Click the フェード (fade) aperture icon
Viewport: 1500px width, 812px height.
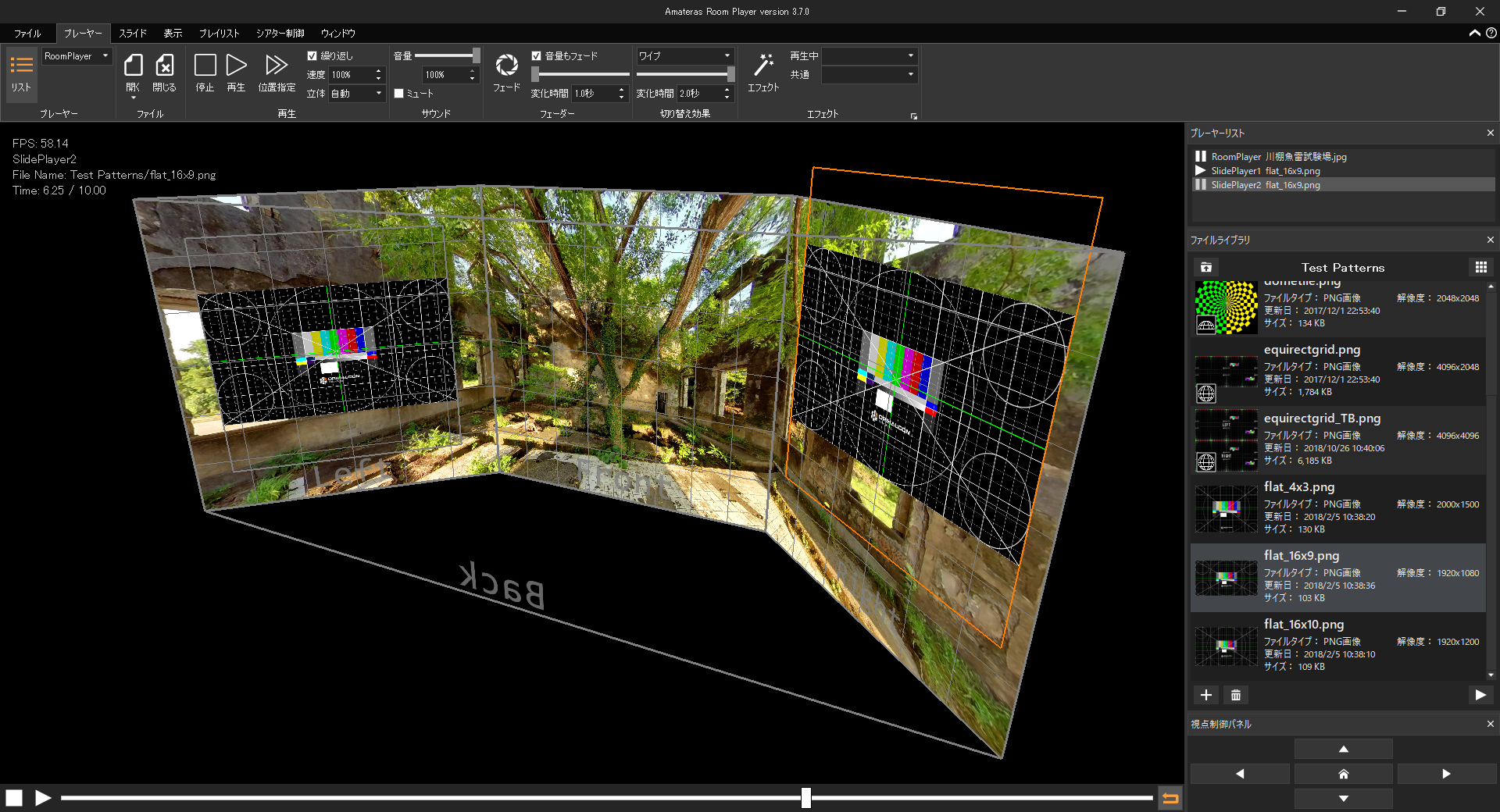(506, 66)
